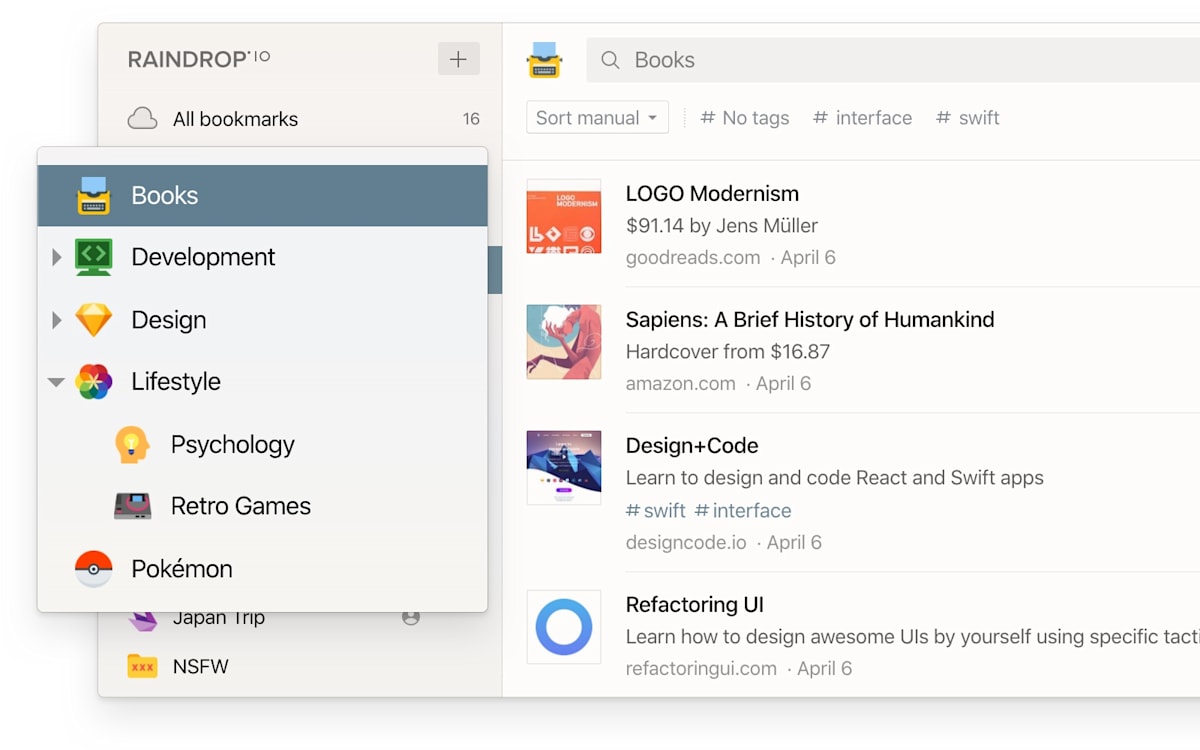This screenshot has height=750, width=1200.
Task: Select Books in the collection popup
Action: [x=262, y=196]
